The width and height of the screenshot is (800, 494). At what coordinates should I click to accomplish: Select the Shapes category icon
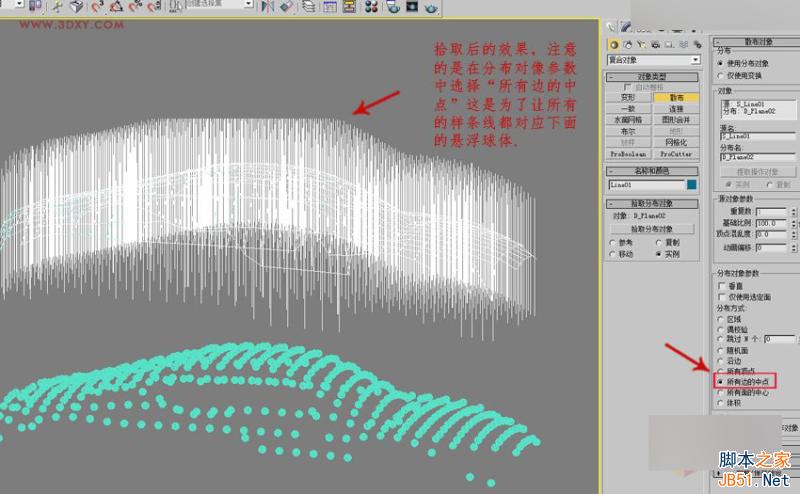[628, 45]
